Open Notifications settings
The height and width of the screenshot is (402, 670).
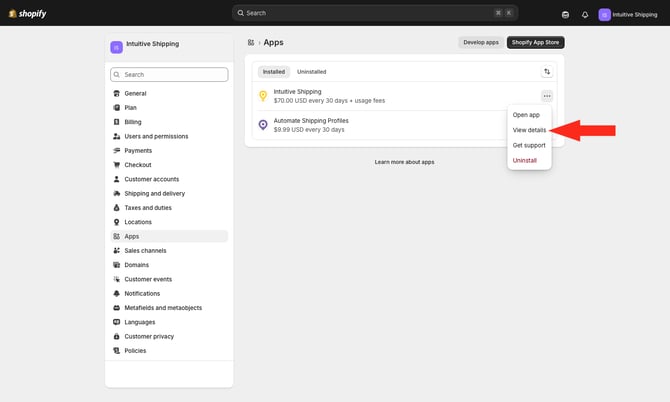(169, 293)
